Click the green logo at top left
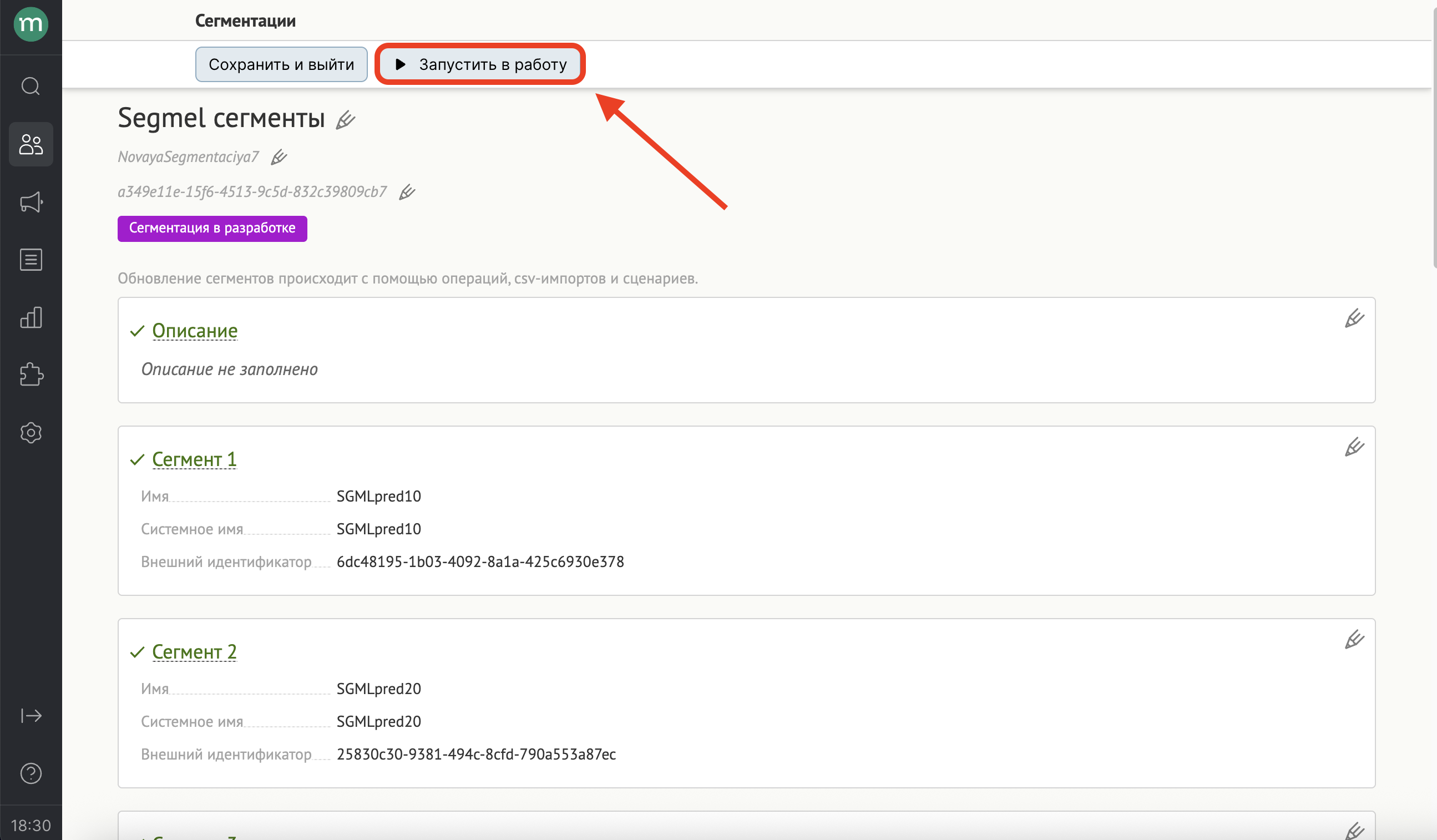This screenshot has height=840, width=1437. pyautogui.click(x=31, y=24)
